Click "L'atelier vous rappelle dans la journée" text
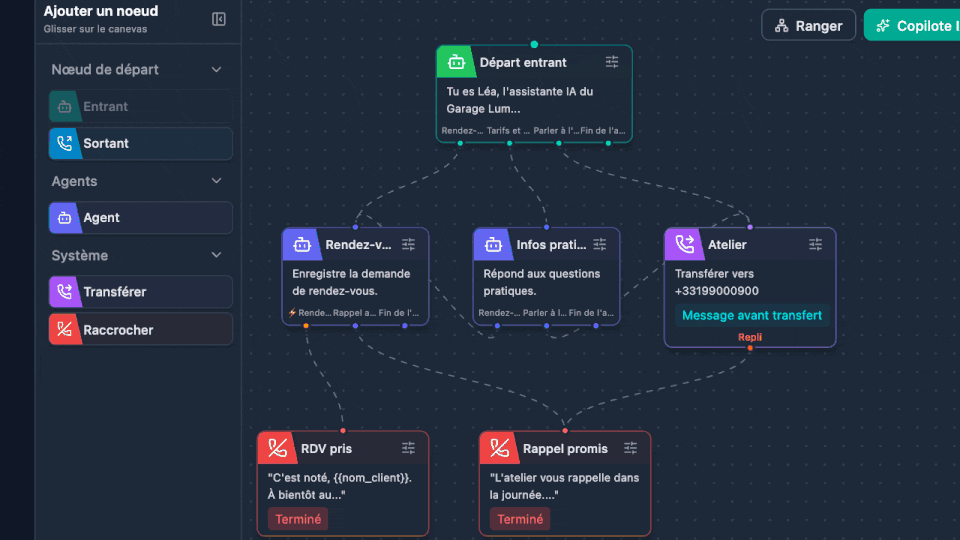Viewport: 960px width, 540px height. coord(564,486)
